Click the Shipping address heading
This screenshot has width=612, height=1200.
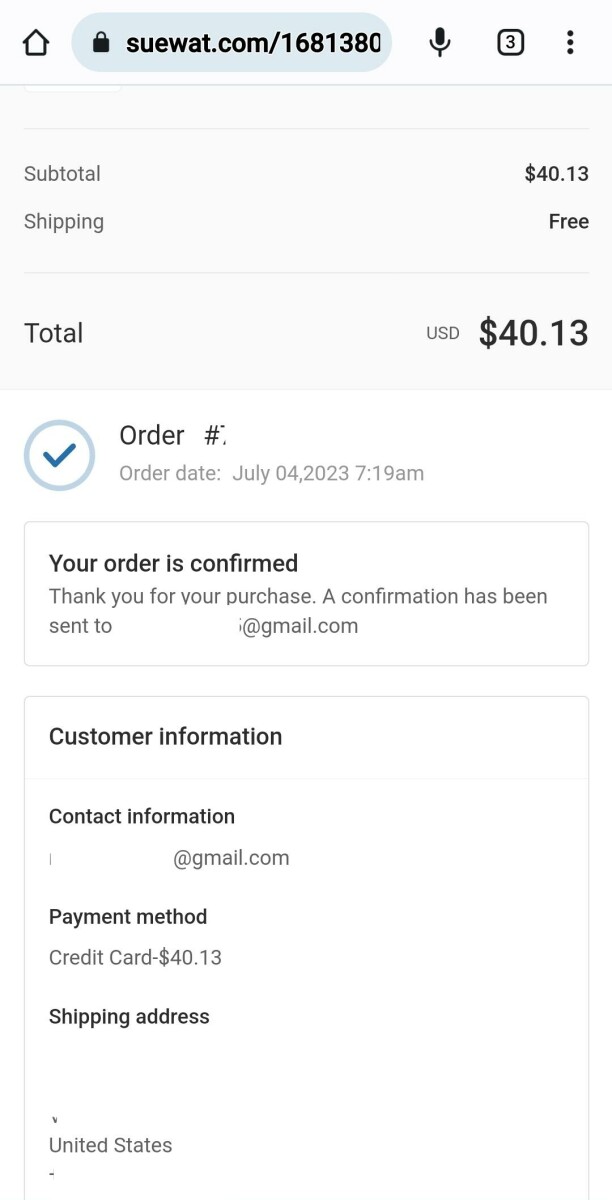(x=129, y=1017)
